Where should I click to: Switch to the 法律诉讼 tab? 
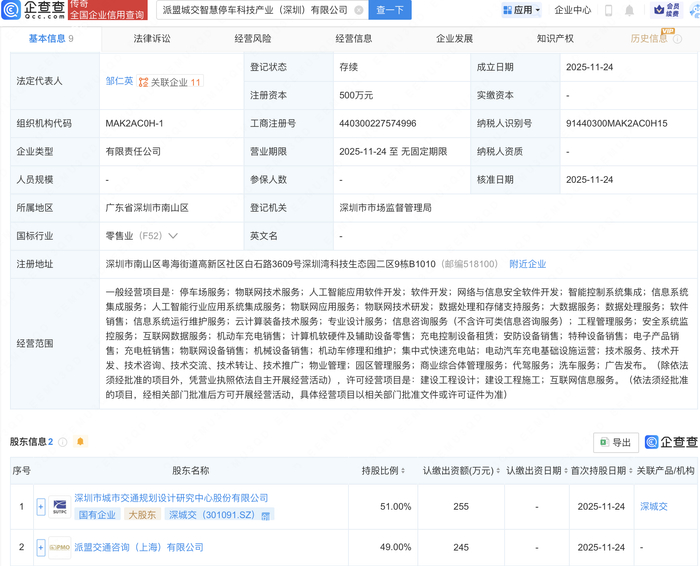[151, 39]
